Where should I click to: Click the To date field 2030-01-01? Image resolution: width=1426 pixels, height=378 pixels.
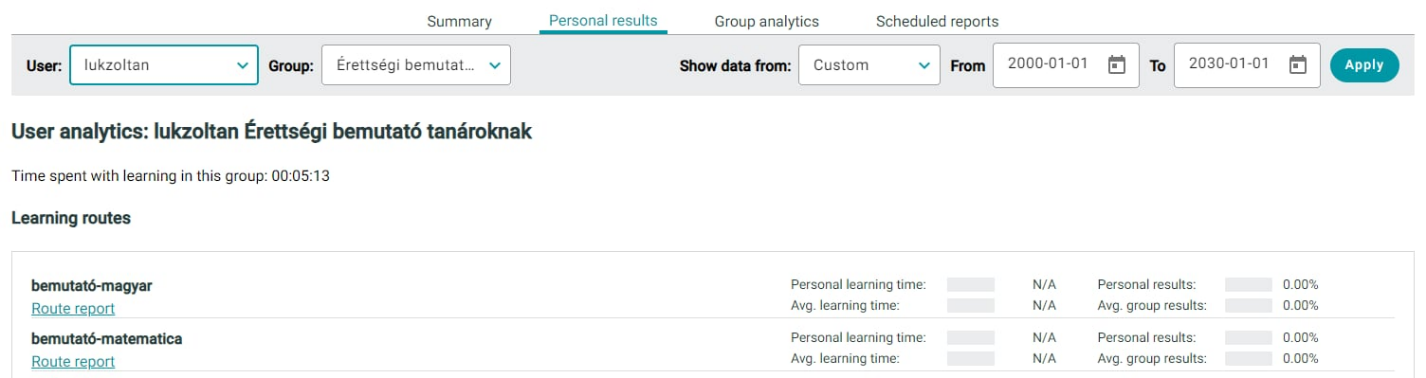point(1247,65)
